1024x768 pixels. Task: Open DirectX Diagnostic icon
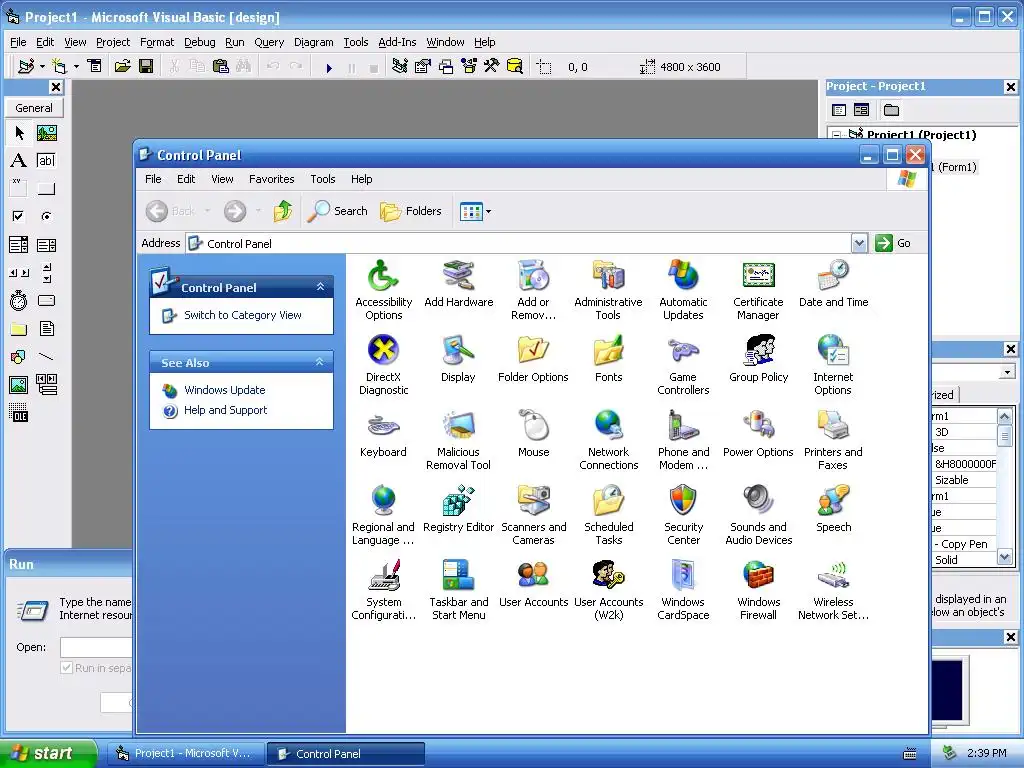point(383,365)
